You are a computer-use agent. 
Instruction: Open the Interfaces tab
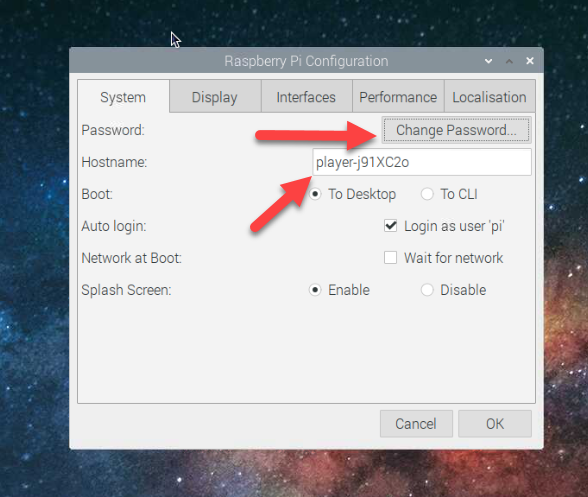(x=306, y=97)
